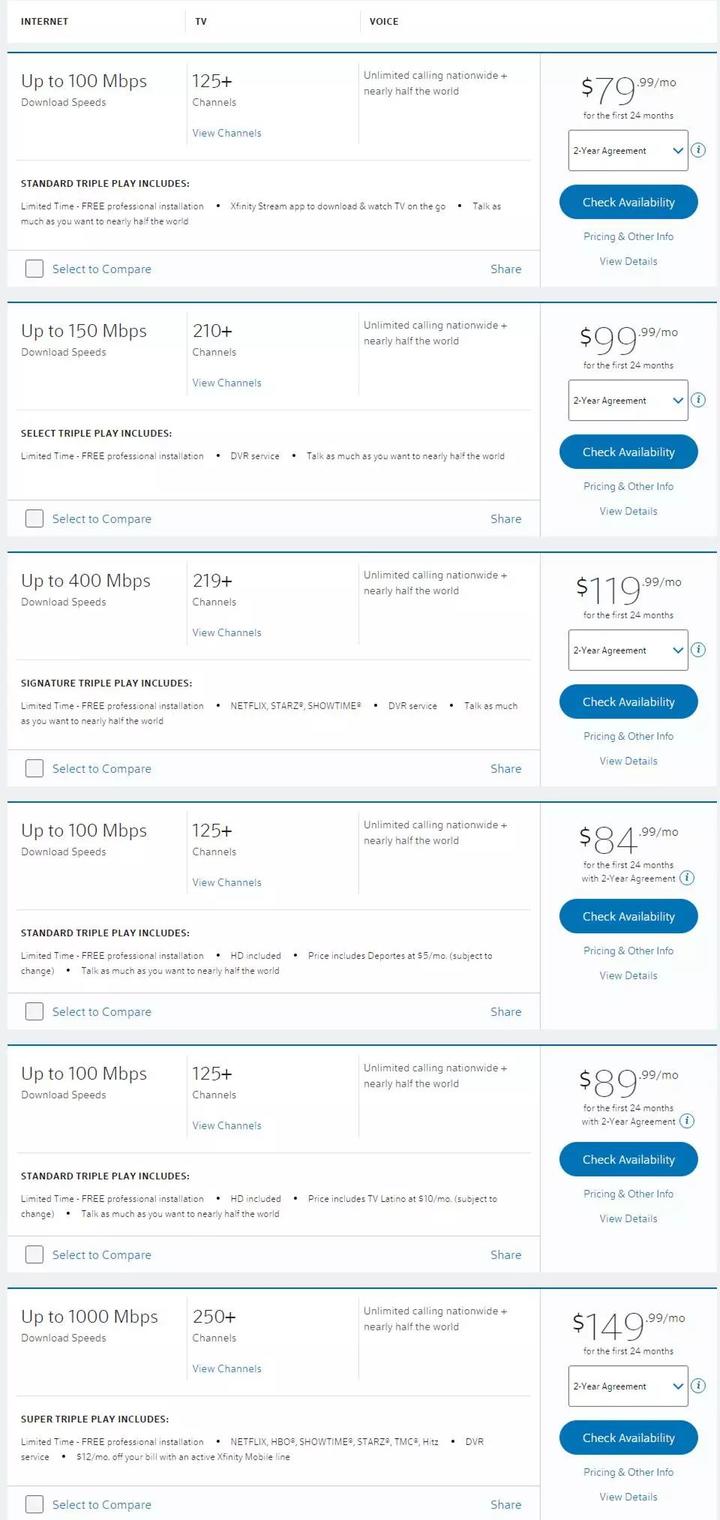Click info icon on $84.99 plan
The width and height of the screenshot is (720, 1520).
(x=687, y=878)
